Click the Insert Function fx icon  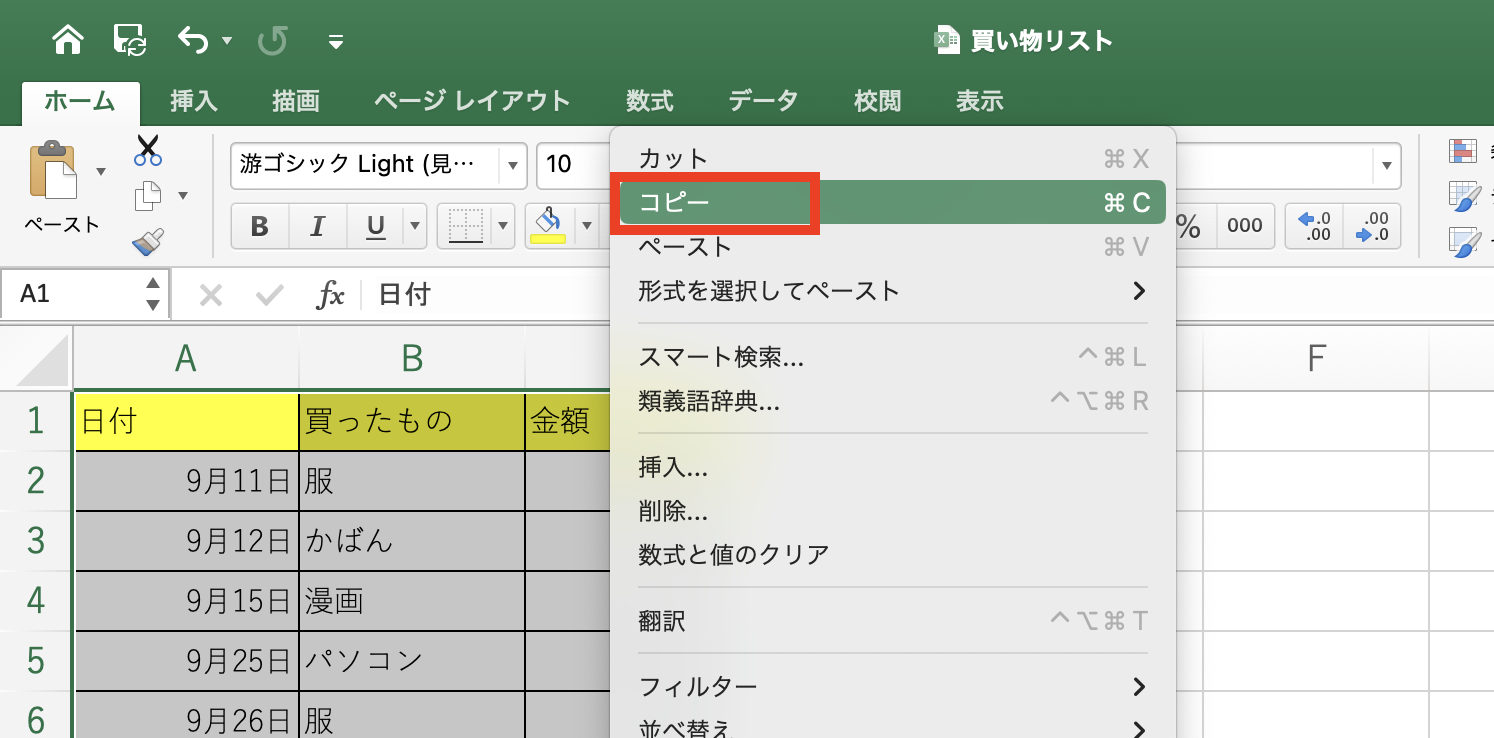click(x=331, y=294)
